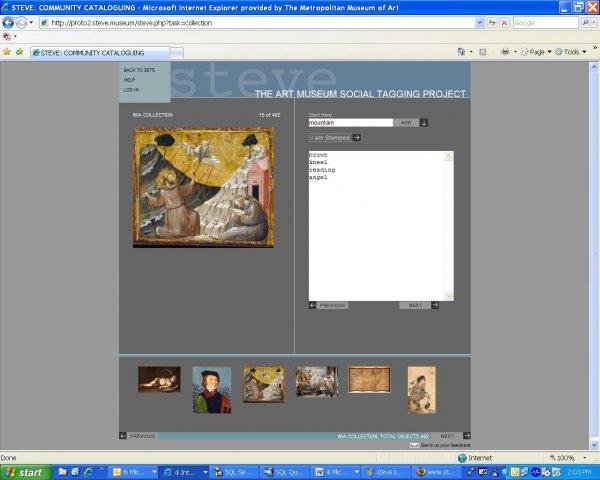This screenshot has width=600, height=480.
Task: Open the Page menu
Action: 536,52
